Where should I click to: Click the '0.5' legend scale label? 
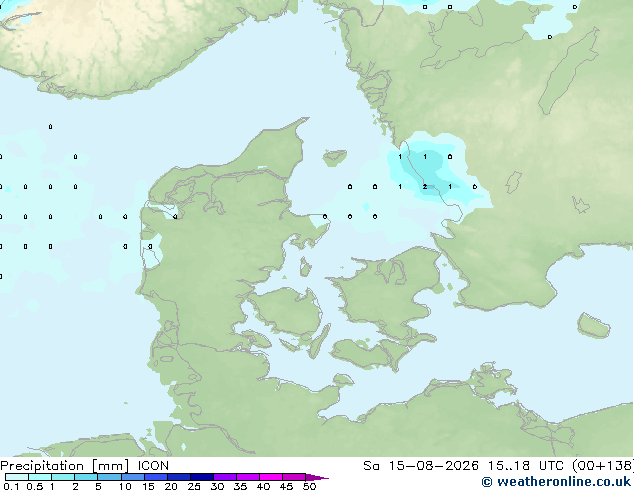34,486
